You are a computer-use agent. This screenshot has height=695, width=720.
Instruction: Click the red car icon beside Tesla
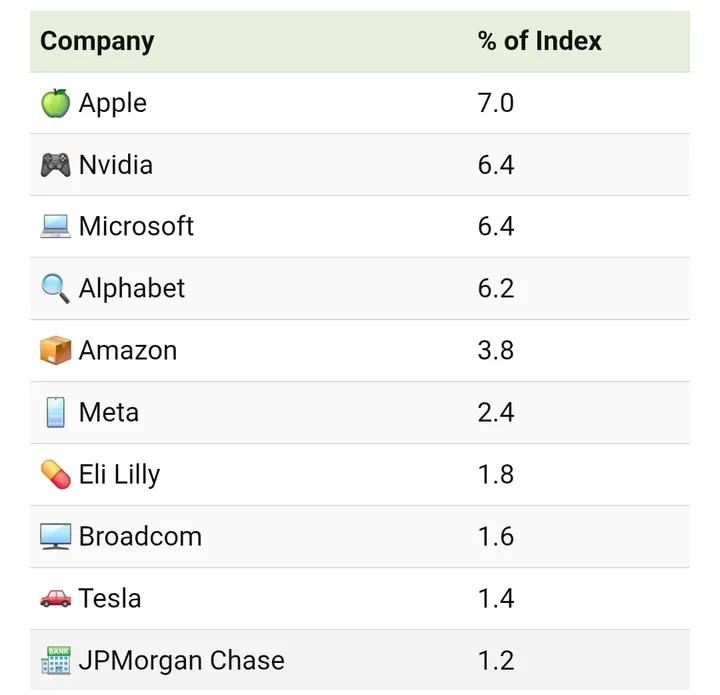click(55, 599)
